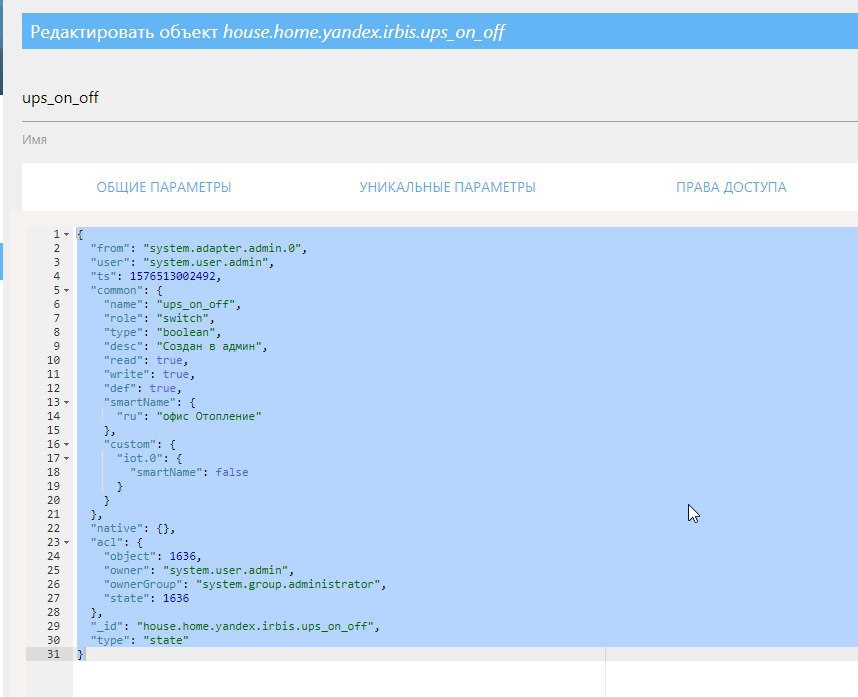Click the "офис Отопление" smart name value
The width and height of the screenshot is (858, 697).
pos(209,416)
